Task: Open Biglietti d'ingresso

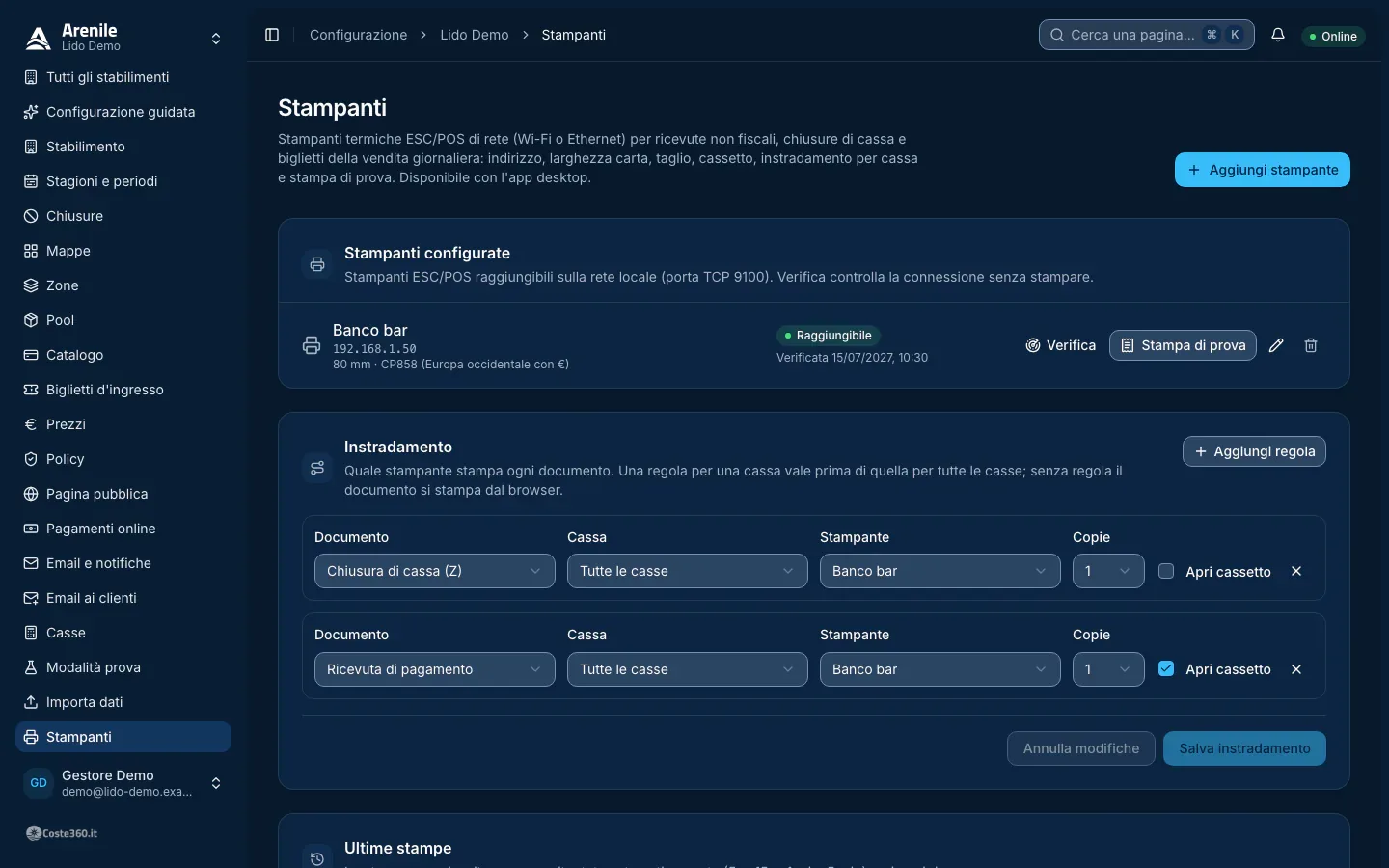Action: pyautogui.click(x=123, y=390)
